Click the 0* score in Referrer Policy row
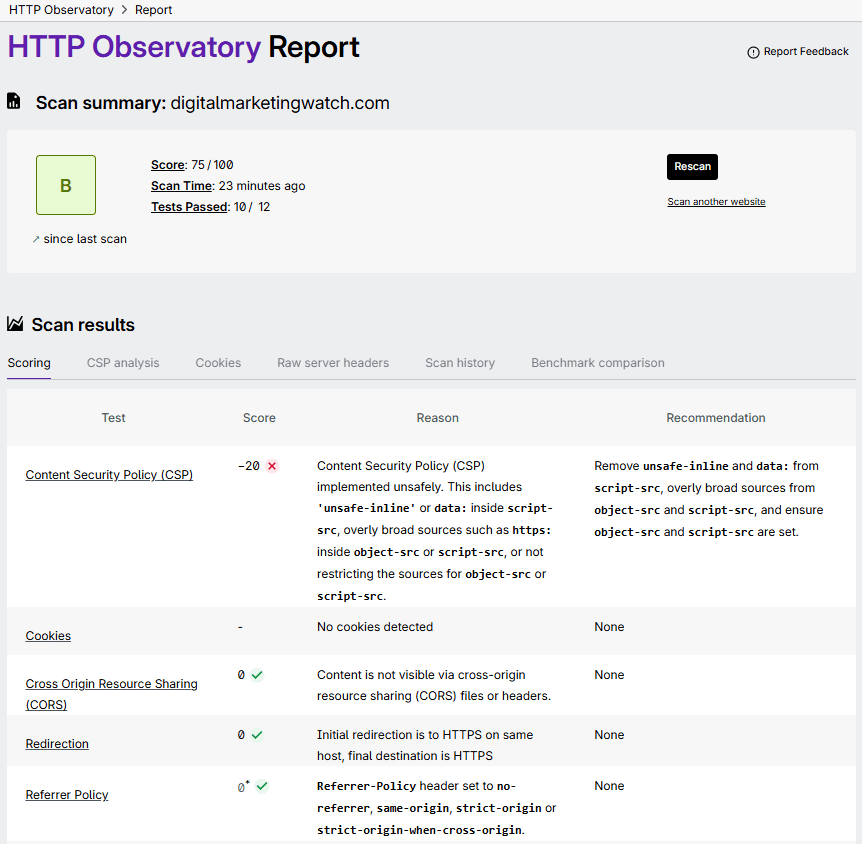The image size is (862, 844). click(243, 786)
